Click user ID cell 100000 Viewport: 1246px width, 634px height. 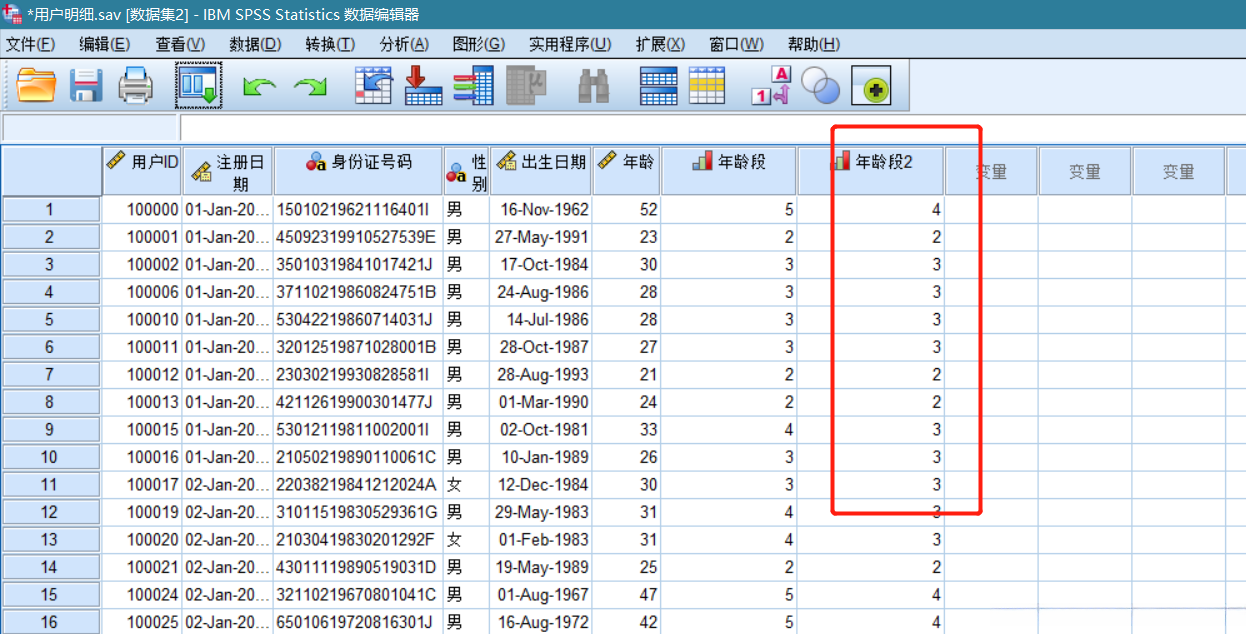pyautogui.click(x=142, y=210)
